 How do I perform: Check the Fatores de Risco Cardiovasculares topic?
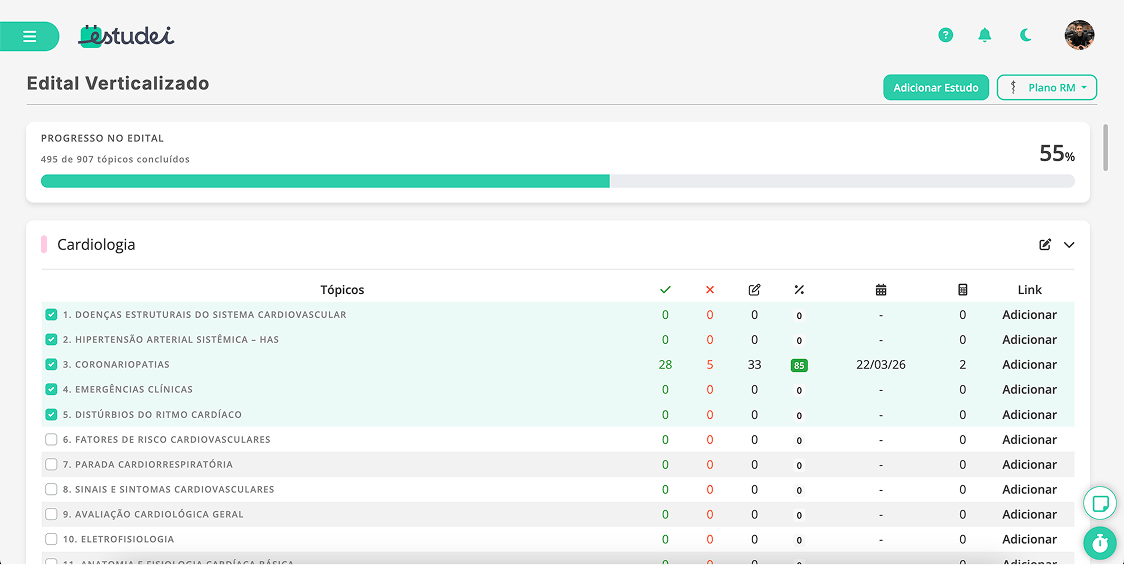(x=51, y=440)
